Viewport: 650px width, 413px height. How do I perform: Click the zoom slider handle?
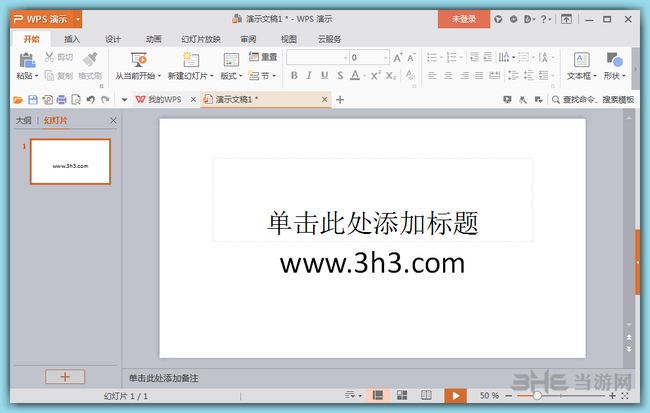(537, 396)
